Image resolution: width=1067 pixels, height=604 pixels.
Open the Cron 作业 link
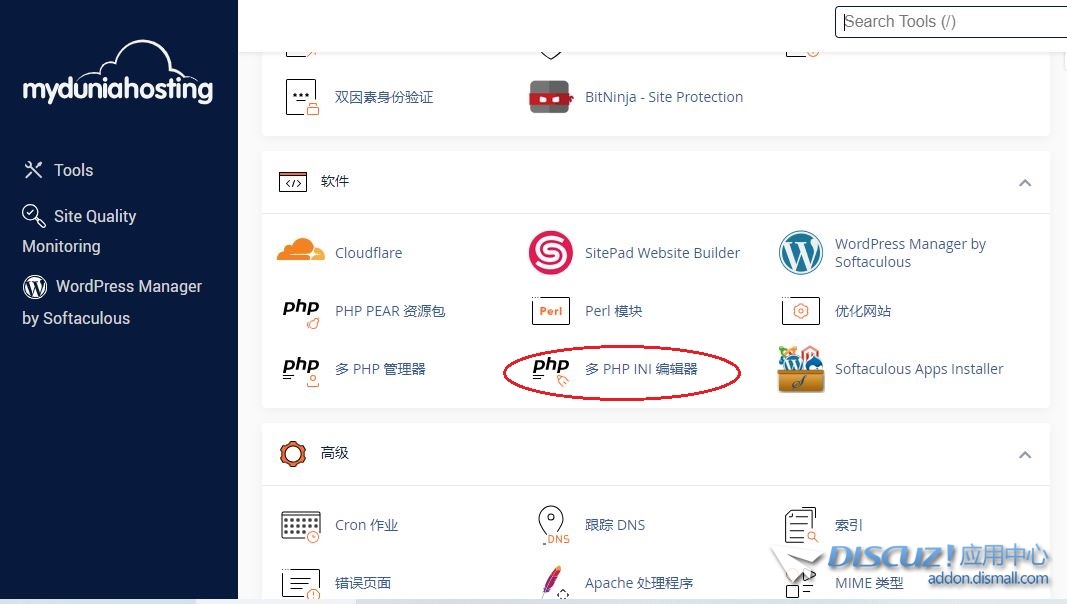(x=367, y=525)
